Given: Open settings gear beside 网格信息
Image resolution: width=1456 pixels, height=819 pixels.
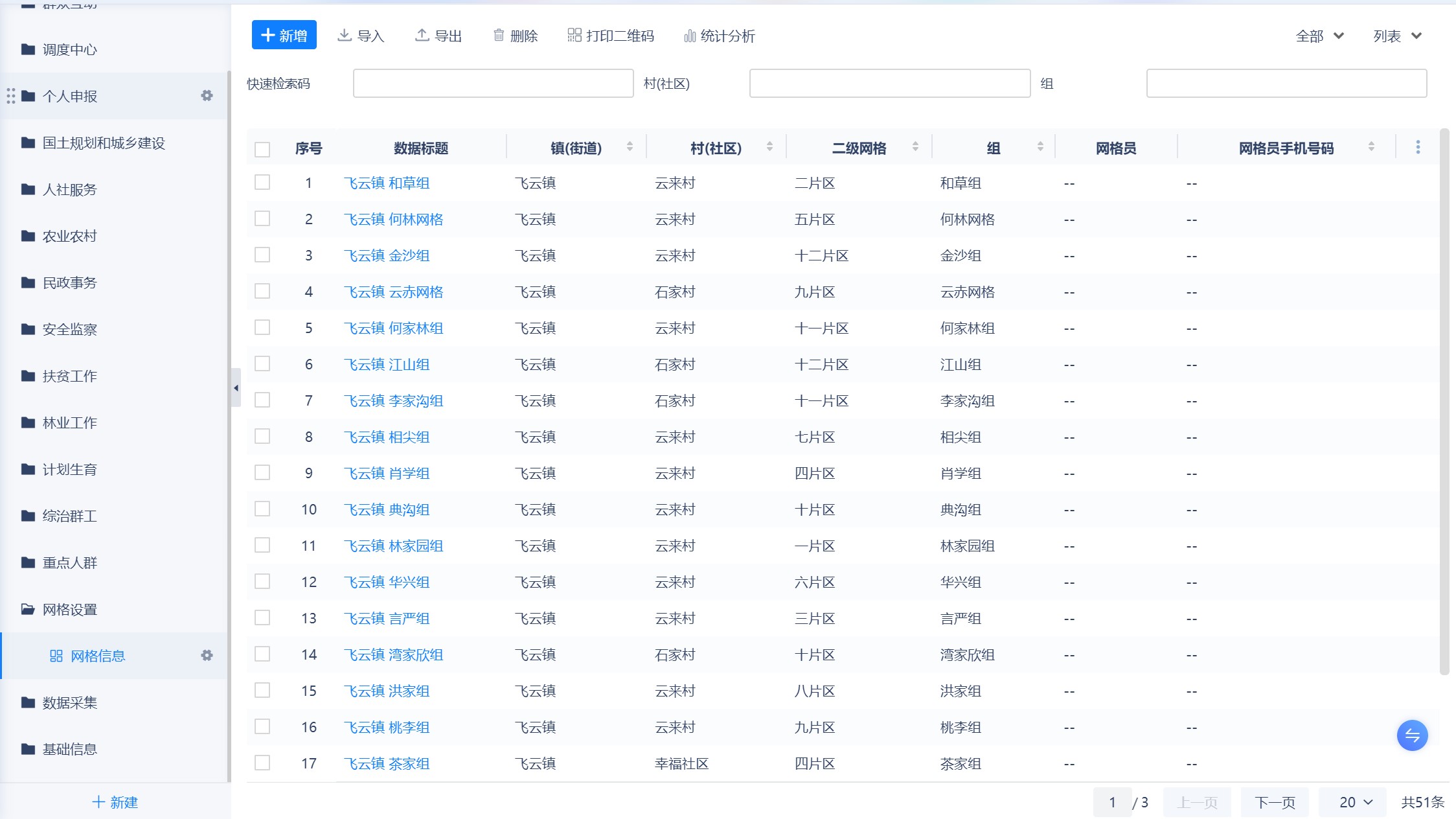Looking at the screenshot, I should (x=207, y=656).
